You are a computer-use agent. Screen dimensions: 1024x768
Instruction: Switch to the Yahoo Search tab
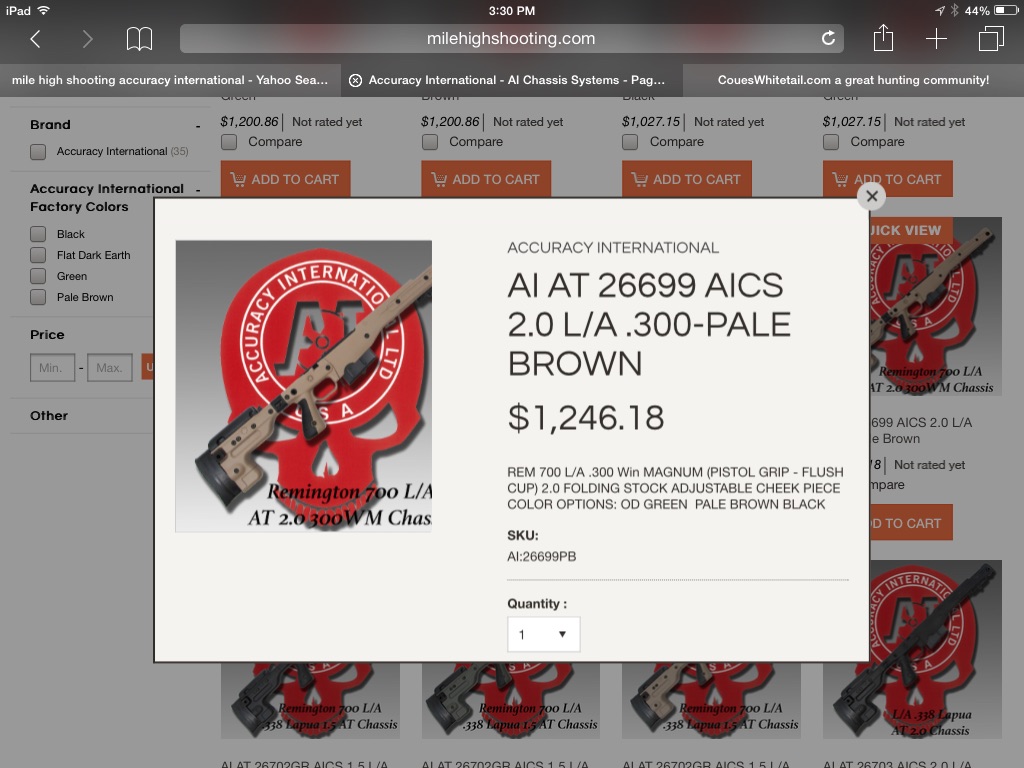[170, 80]
